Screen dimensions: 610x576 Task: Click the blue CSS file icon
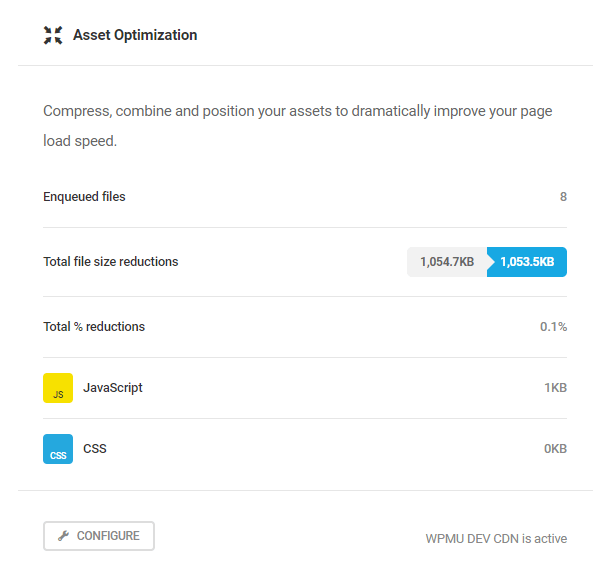tap(58, 449)
